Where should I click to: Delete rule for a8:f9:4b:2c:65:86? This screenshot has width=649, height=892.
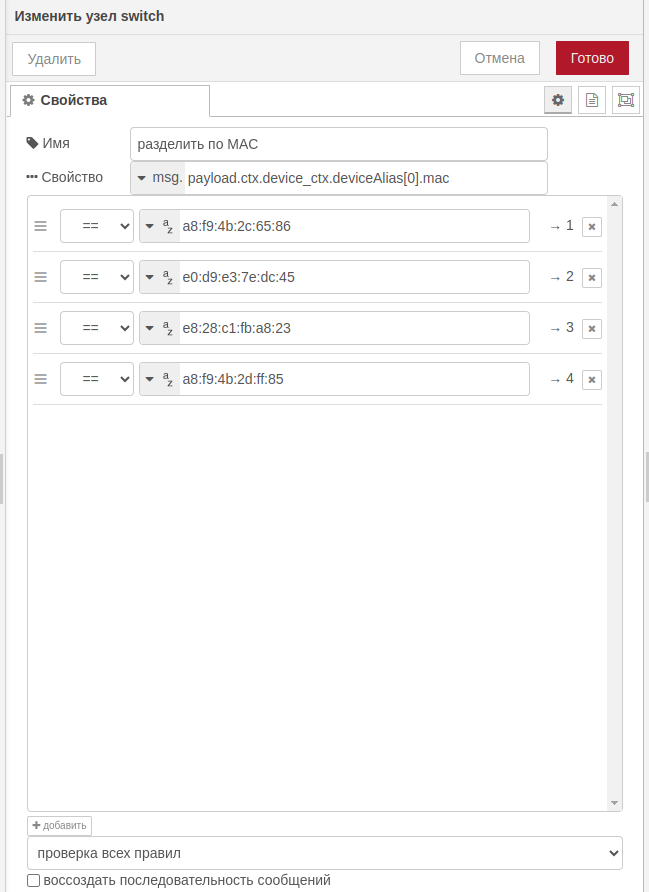pos(591,227)
